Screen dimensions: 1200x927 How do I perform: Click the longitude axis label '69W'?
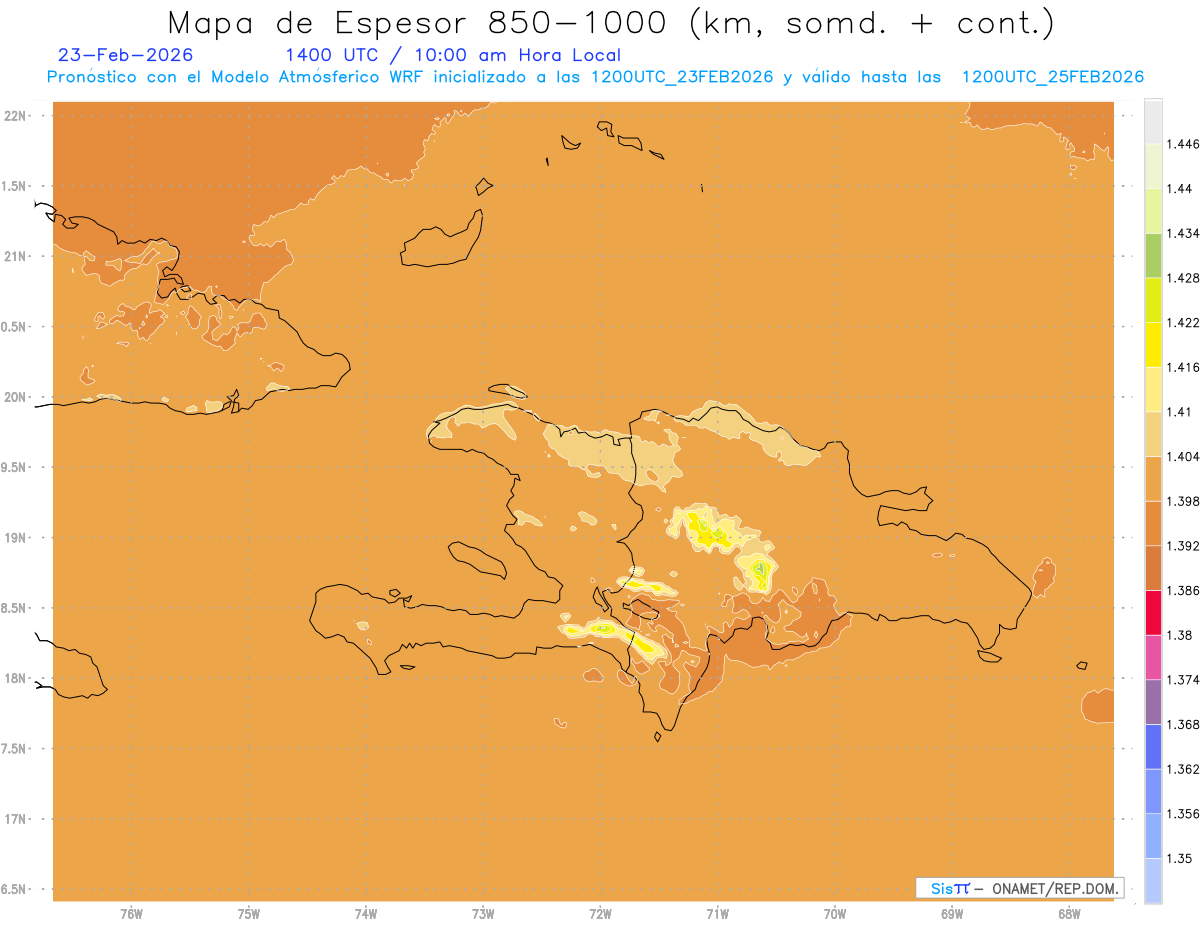[952, 913]
